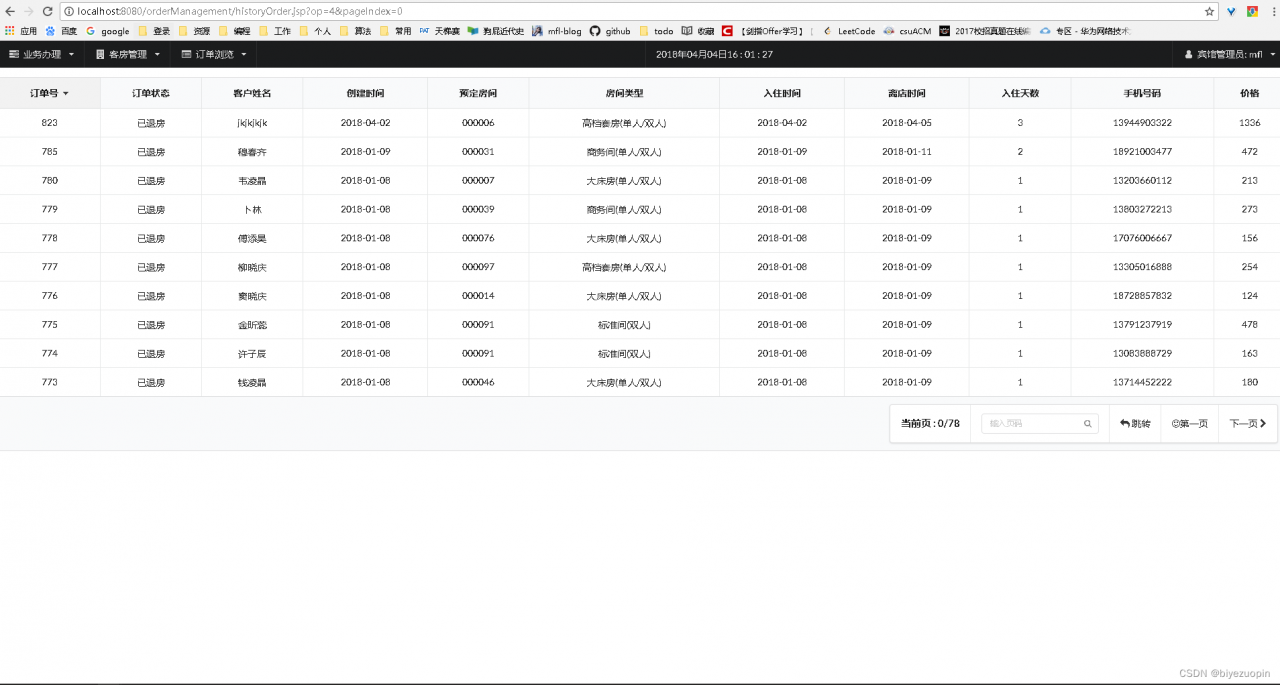This screenshot has width=1280, height=685.
Task: Open the 收藏 bookmark
Action: tap(698, 31)
